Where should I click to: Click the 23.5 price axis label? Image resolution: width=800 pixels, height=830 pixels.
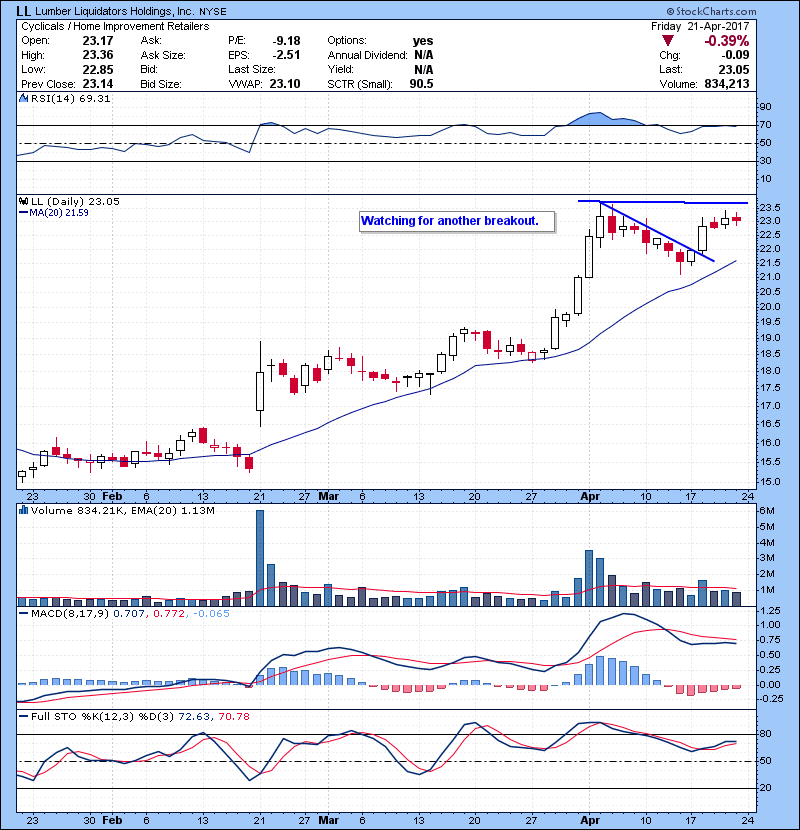769,207
